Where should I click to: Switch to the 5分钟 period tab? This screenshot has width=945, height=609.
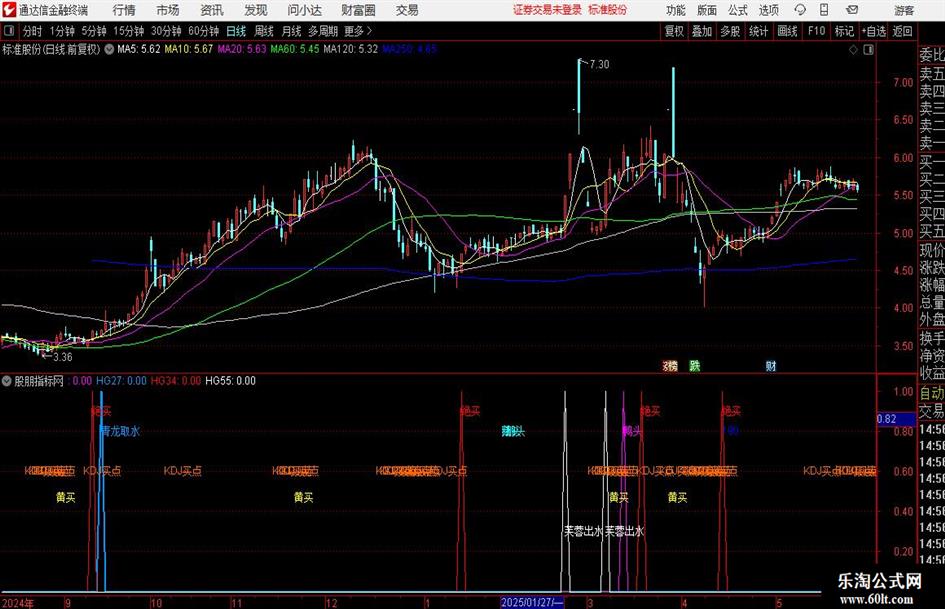tap(94, 31)
